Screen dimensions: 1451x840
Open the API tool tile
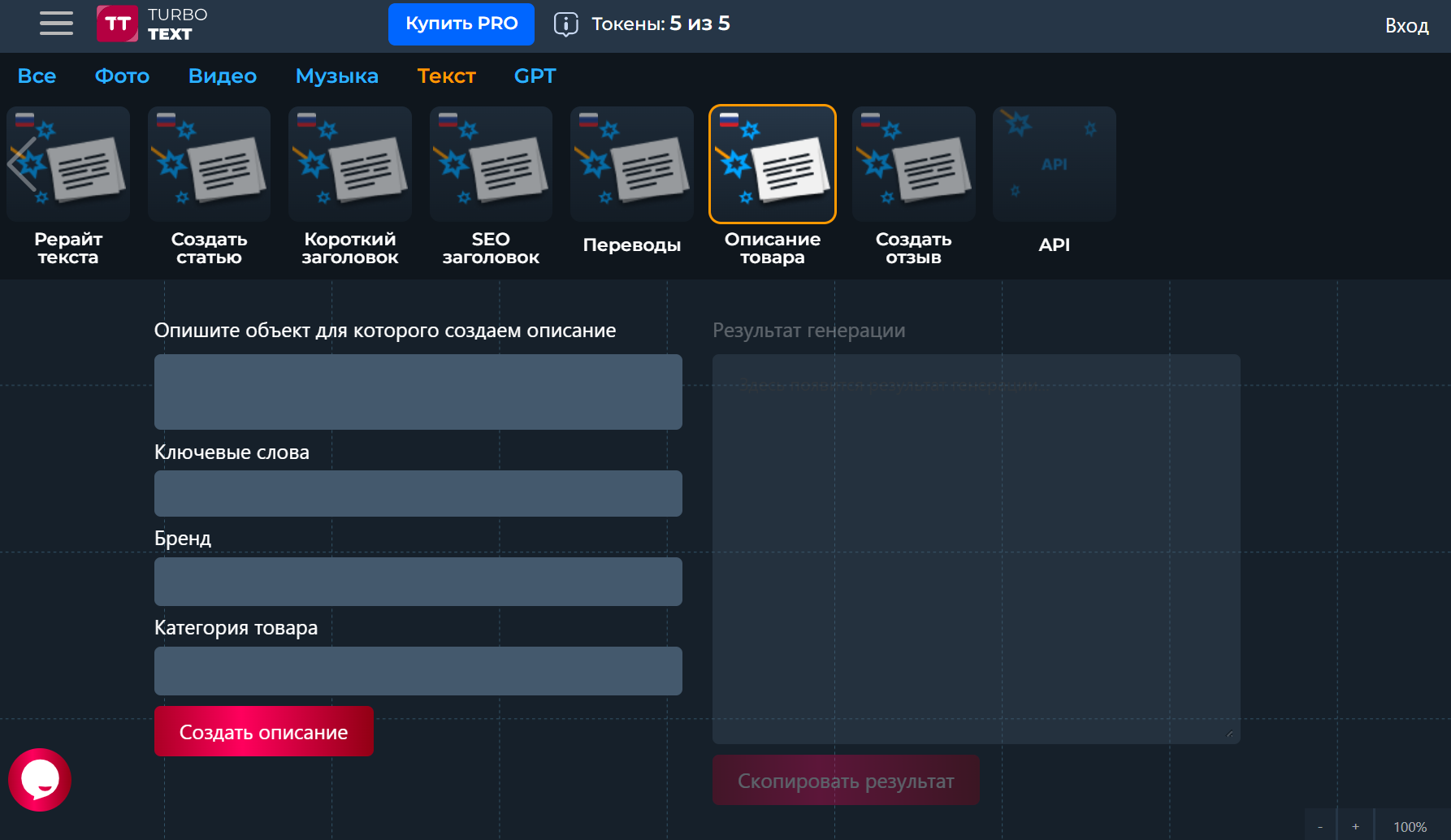coord(1054,186)
